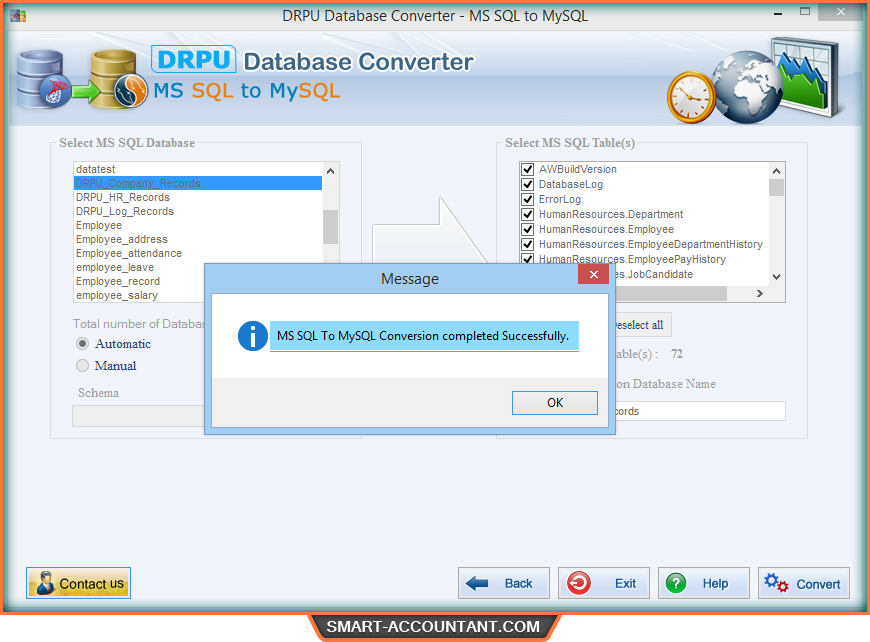Click the MySQL gold database cylinder icon
This screenshot has width=870, height=642.
point(119,79)
